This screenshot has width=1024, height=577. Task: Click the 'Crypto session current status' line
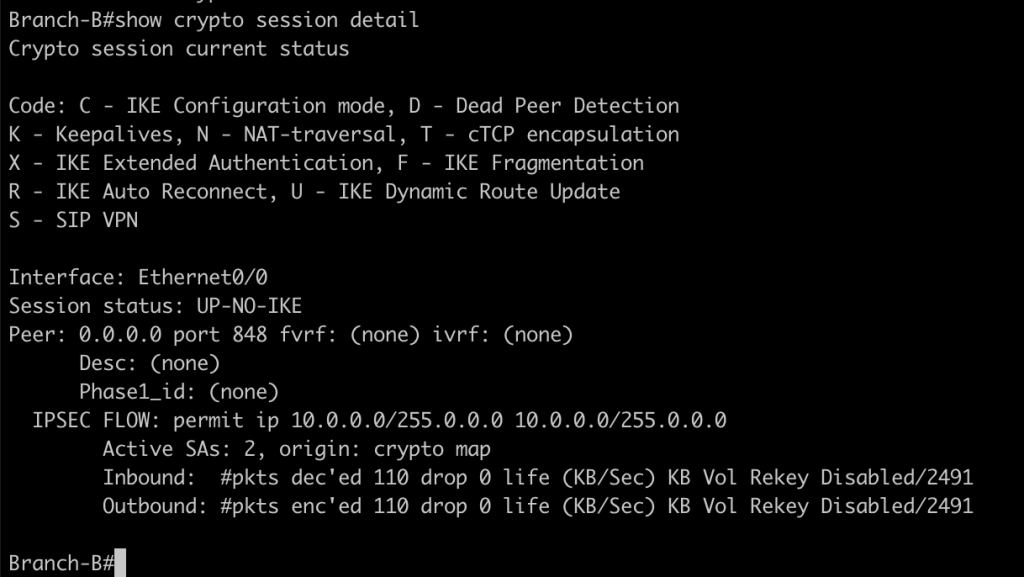[x=179, y=48]
